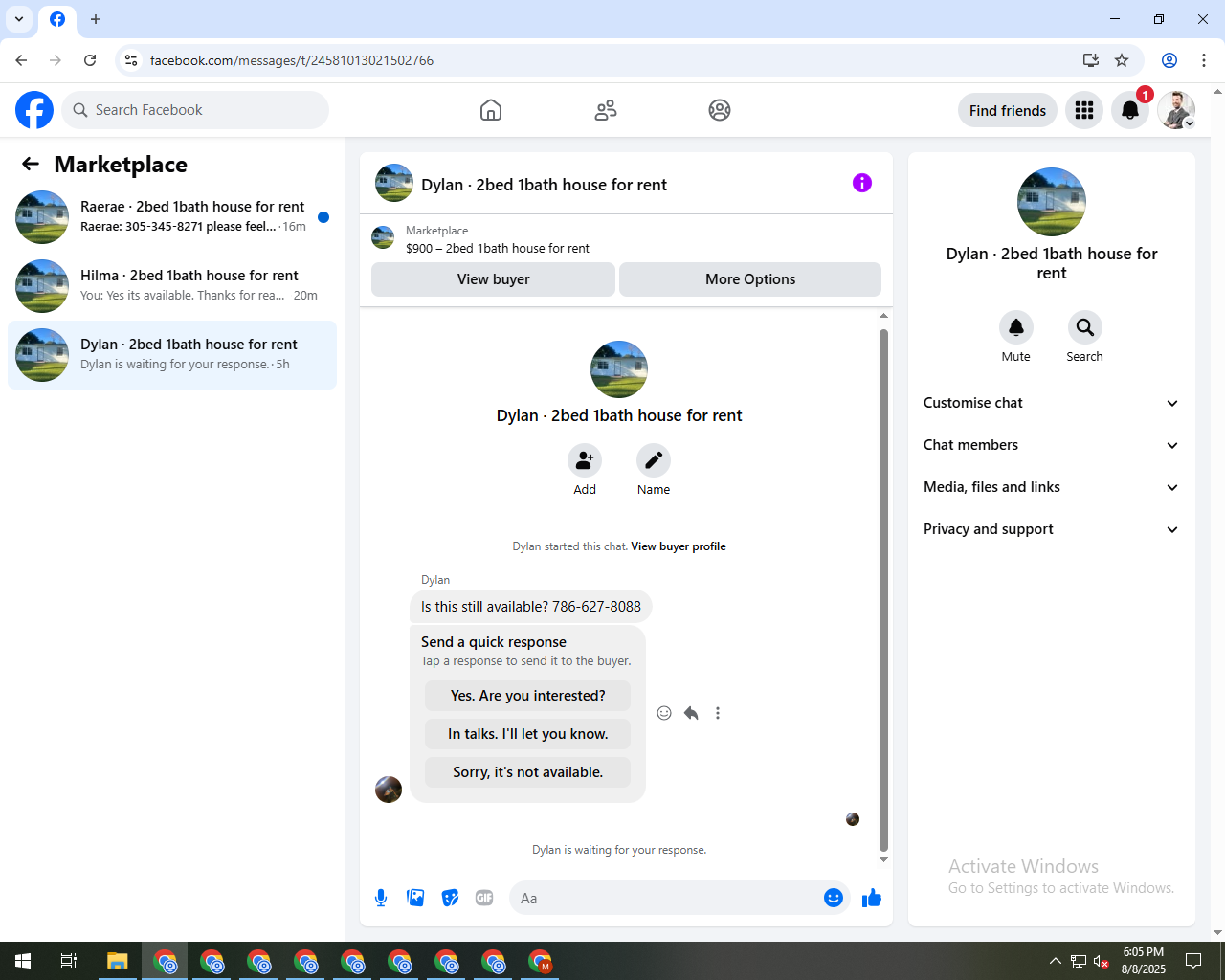Open a new browser tab
The width and height of the screenshot is (1225, 980).
click(x=96, y=19)
